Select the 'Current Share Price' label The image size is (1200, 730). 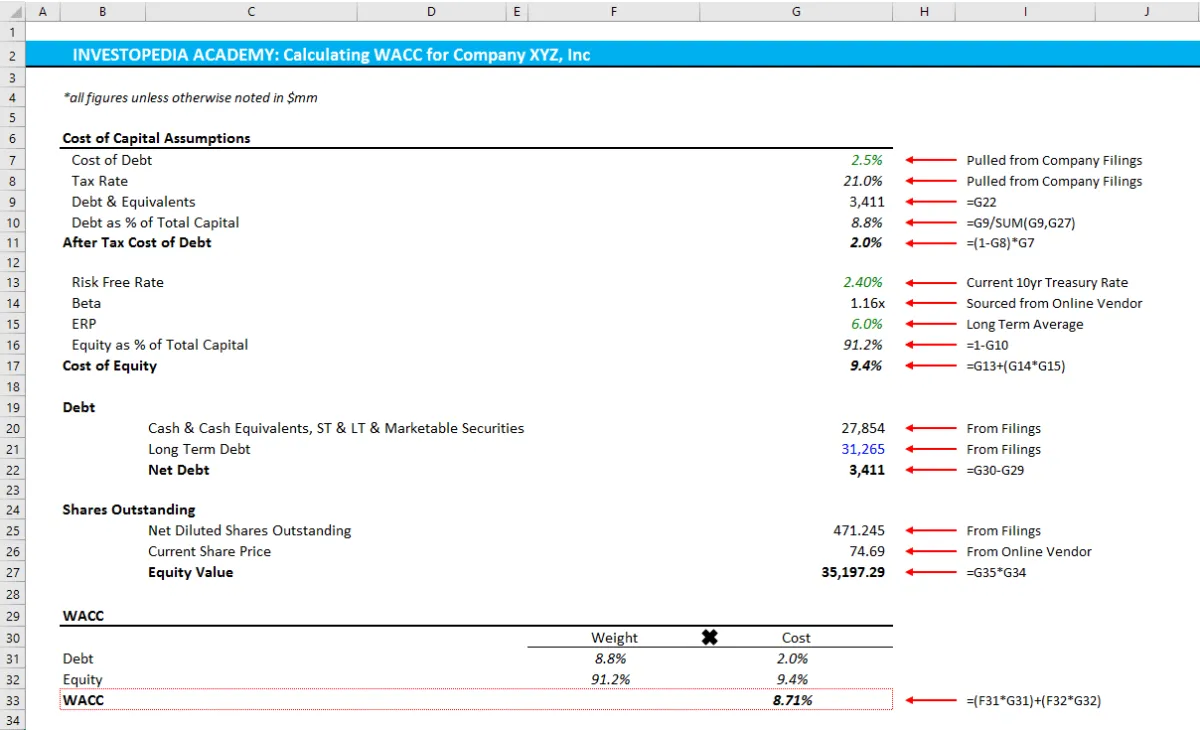coord(209,552)
